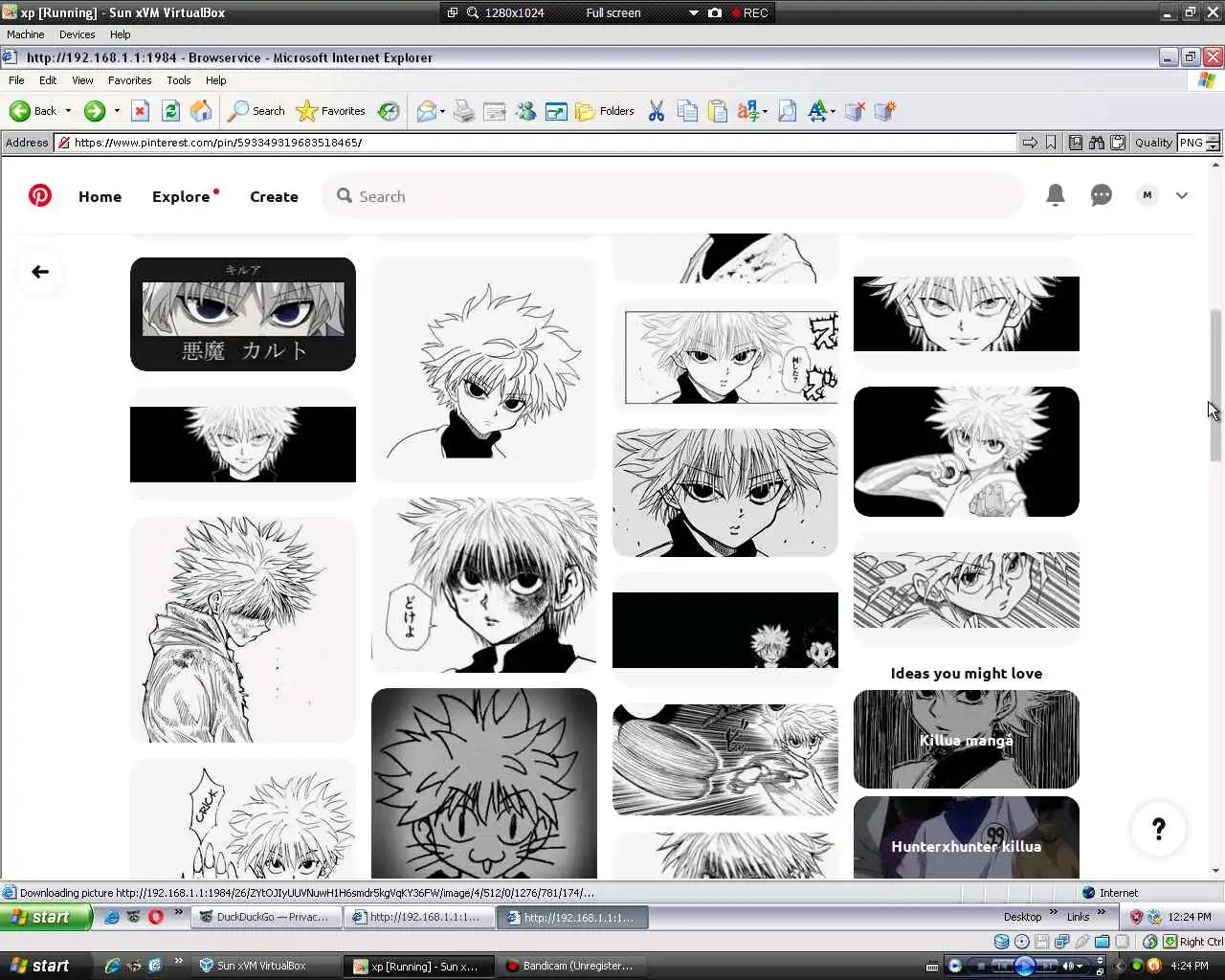
Task: Click the IE Forward button
Action: (x=94, y=111)
